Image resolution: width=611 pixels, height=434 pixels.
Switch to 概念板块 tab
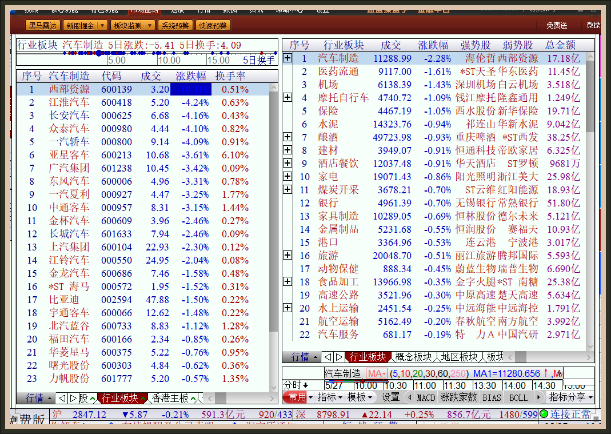click(413, 356)
